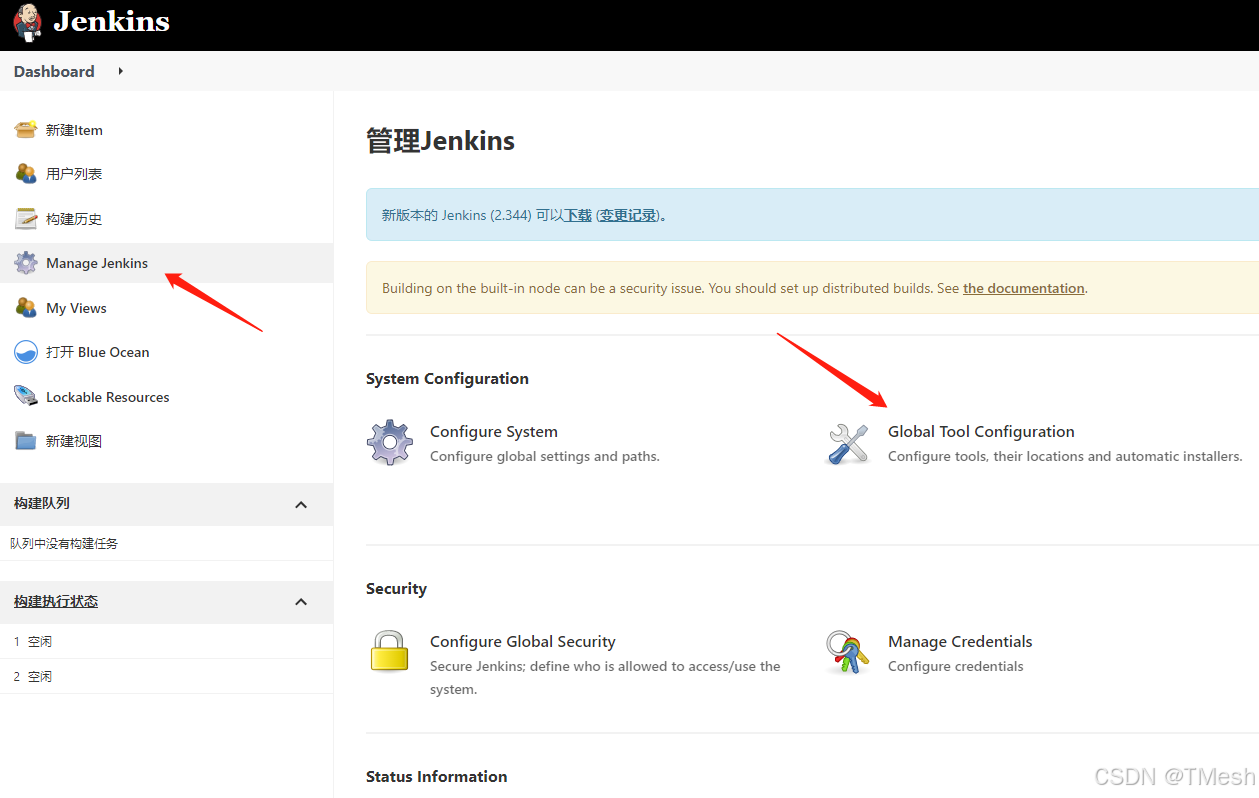This screenshot has width=1259, height=798.
Task: Click the Status Information section heading
Action: point(436,777)
